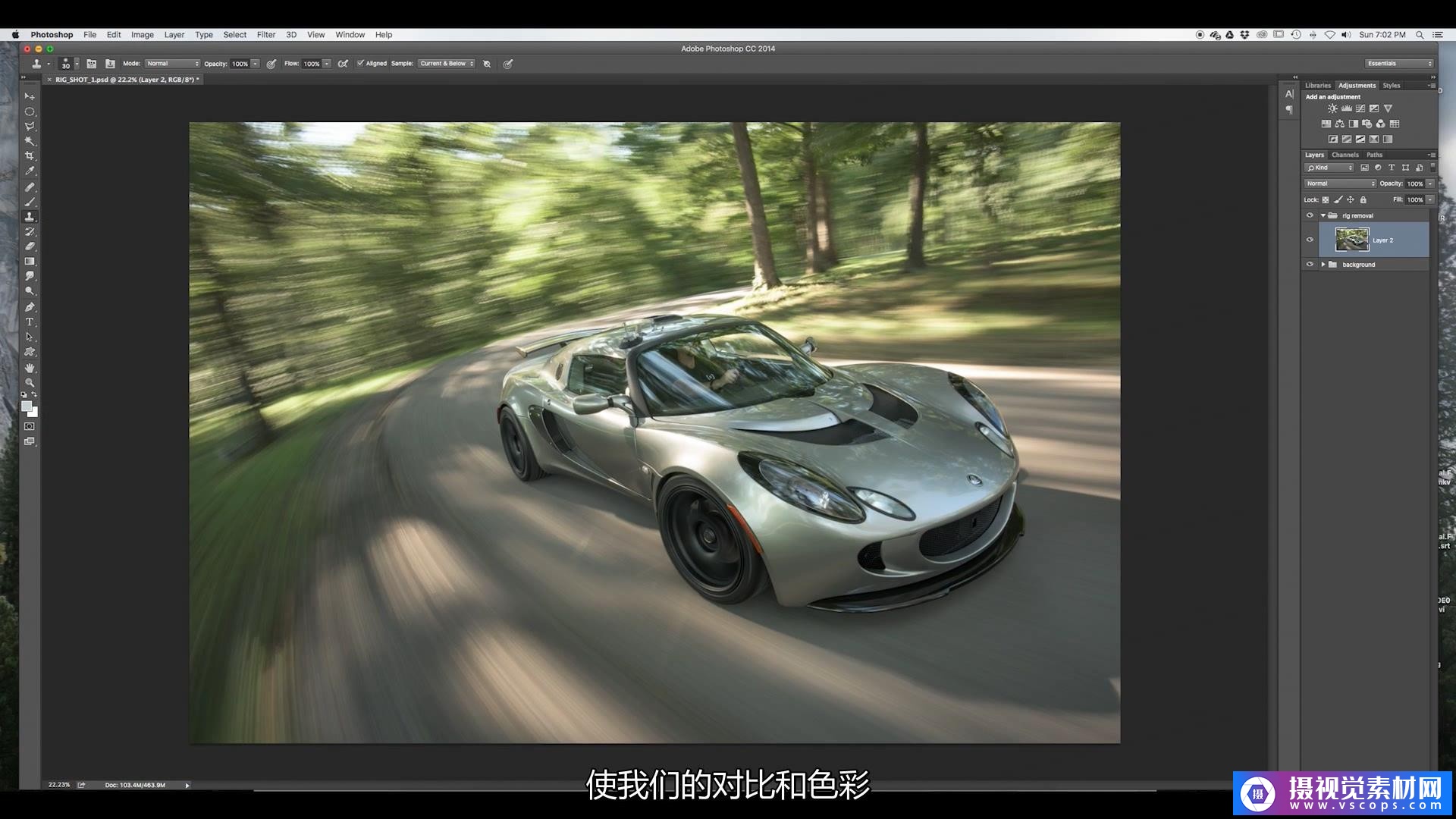
Task: Uncheck the Aligned checkbox
Action: [361, 64]
